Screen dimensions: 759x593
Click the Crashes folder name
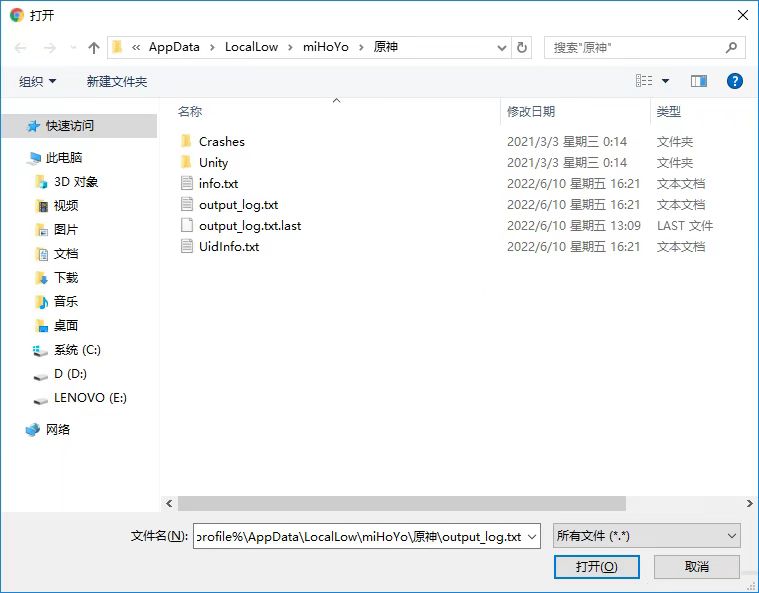tap(222, 141)
